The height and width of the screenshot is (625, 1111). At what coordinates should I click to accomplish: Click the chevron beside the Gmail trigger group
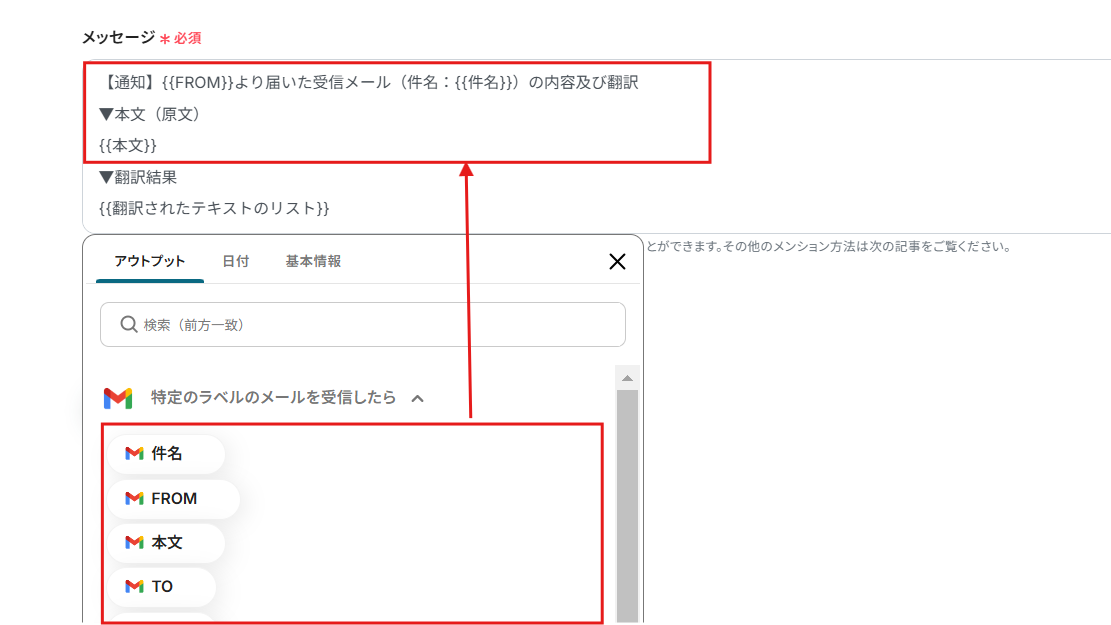tap(413, 397)
